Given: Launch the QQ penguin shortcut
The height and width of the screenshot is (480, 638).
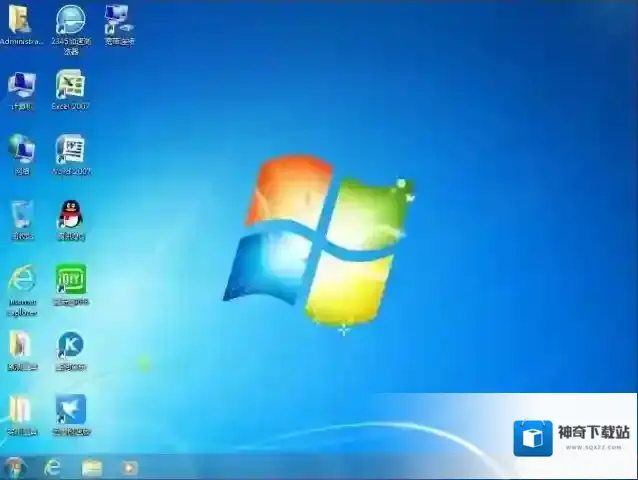Looking at the screenshot, I should click(x=70, y=215).
